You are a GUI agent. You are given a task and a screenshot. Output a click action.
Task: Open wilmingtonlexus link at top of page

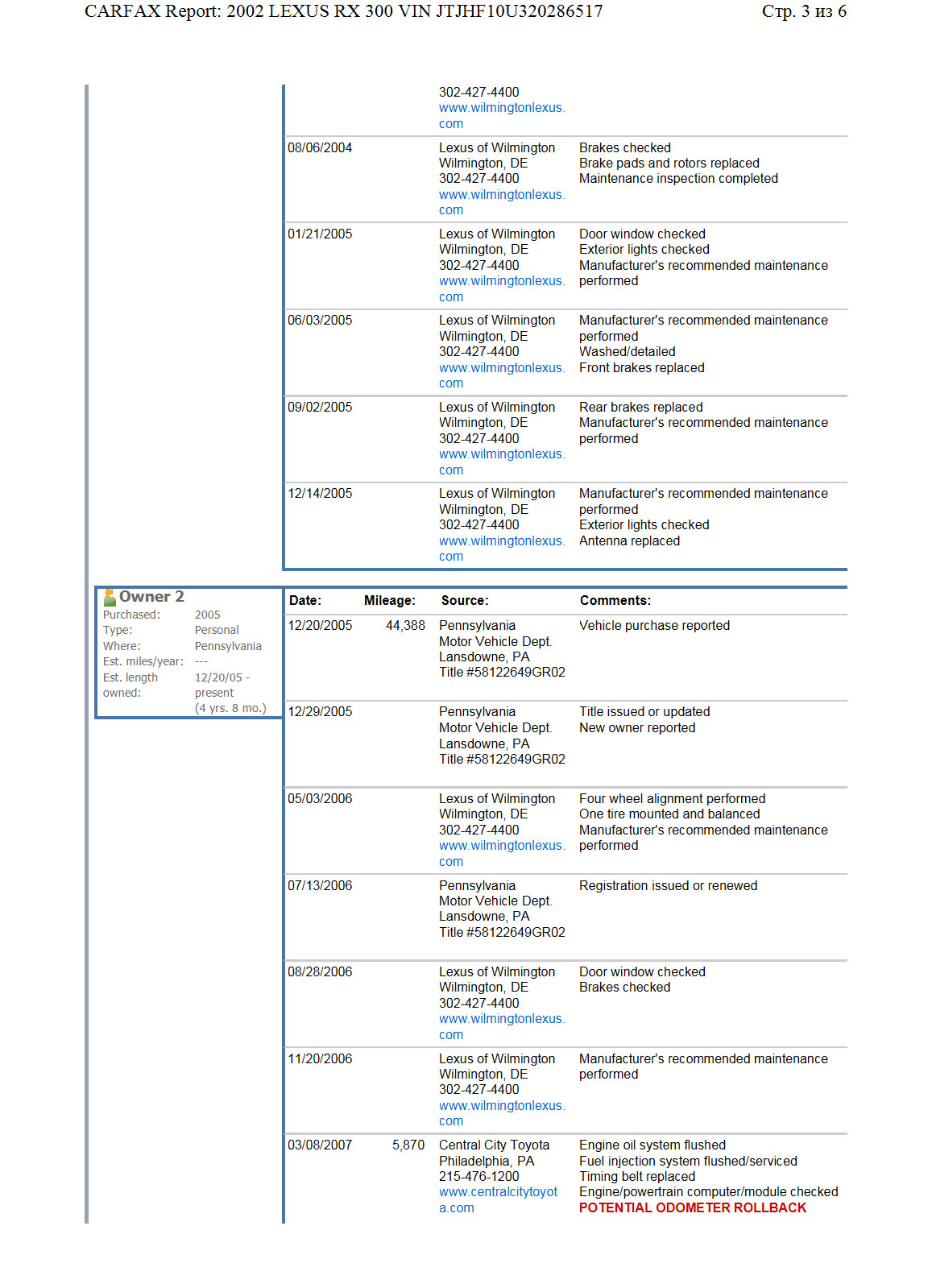tap(502, 116)
